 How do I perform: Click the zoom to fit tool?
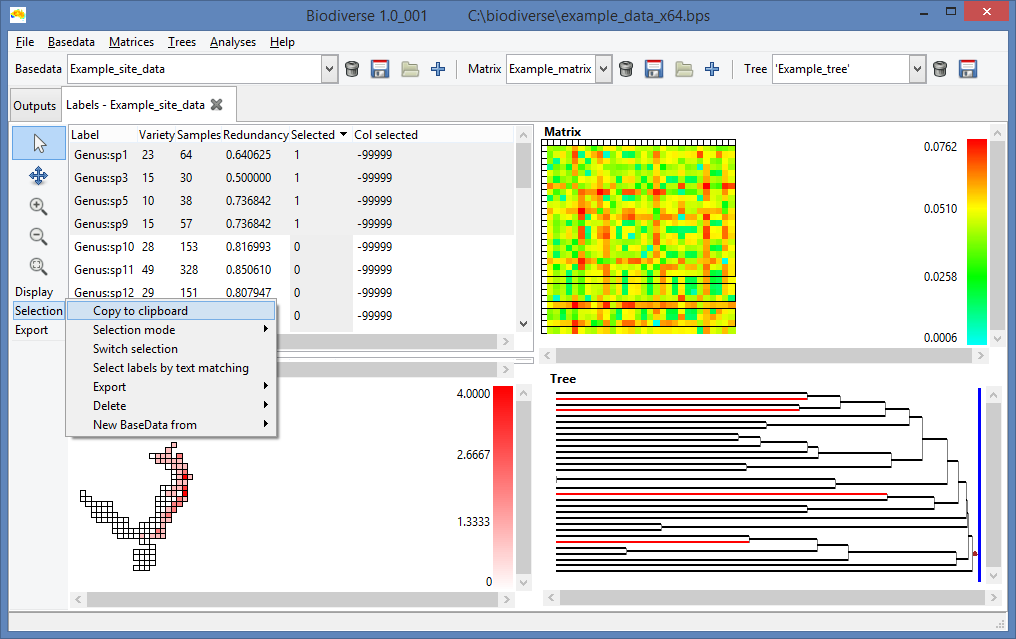[37, 266]
